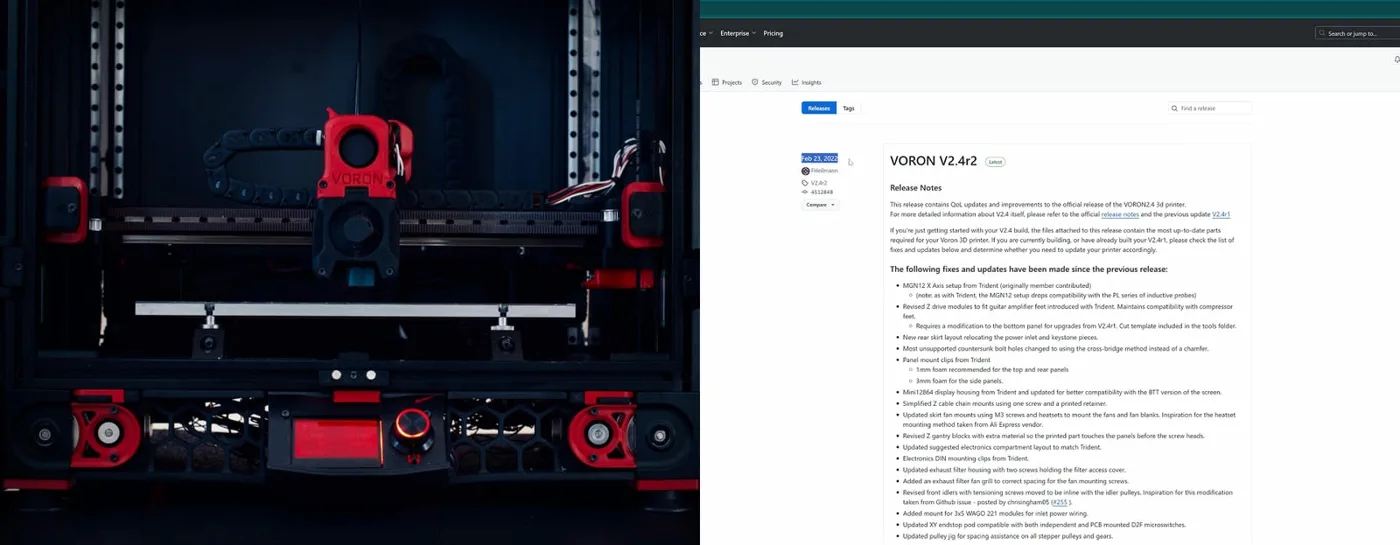1400x545 pixels.
Task: Click the Insights graph icon
Action: [x=795, y=82]
